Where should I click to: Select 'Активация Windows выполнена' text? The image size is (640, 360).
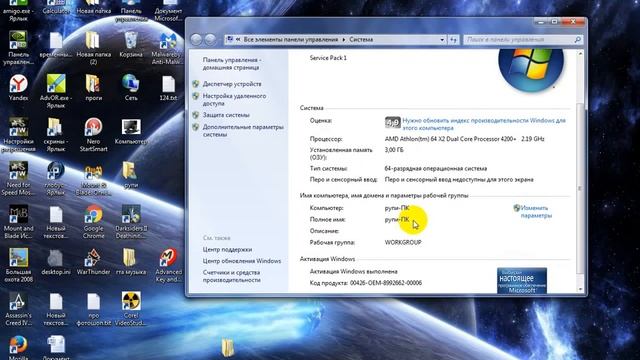point(353,271)
